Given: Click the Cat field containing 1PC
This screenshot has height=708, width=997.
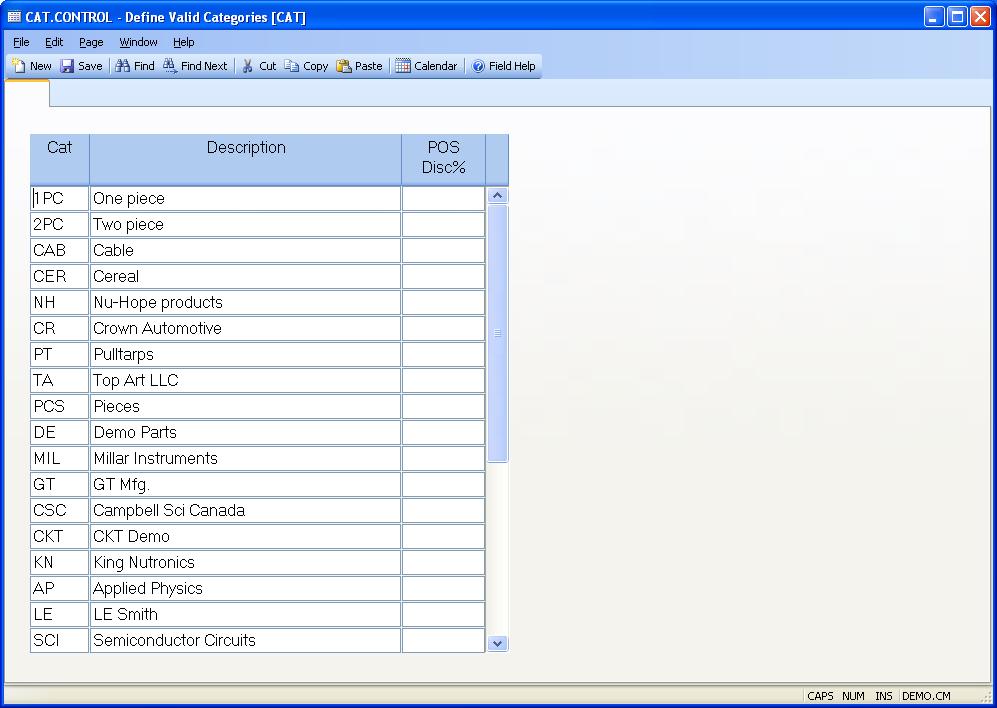Looking at the screenshot, I should coord(60,198).
